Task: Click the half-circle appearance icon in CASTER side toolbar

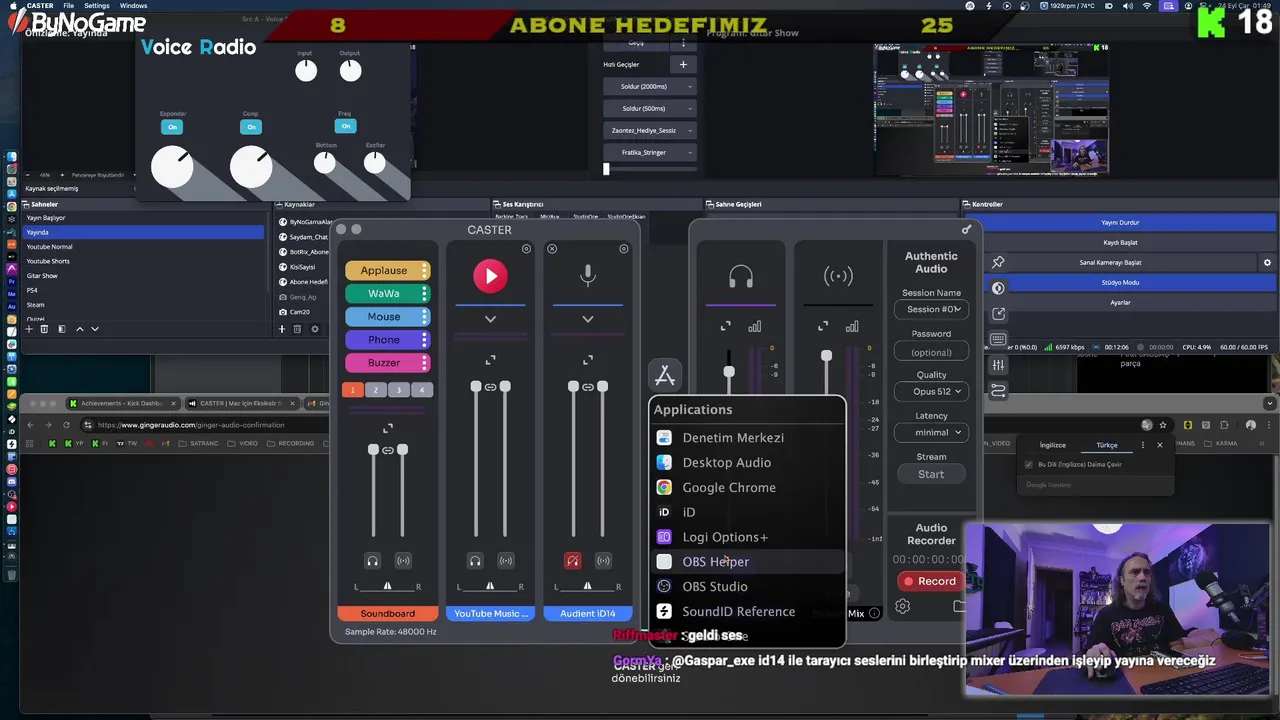Action: pyautogui.click(x=998, y=288)
